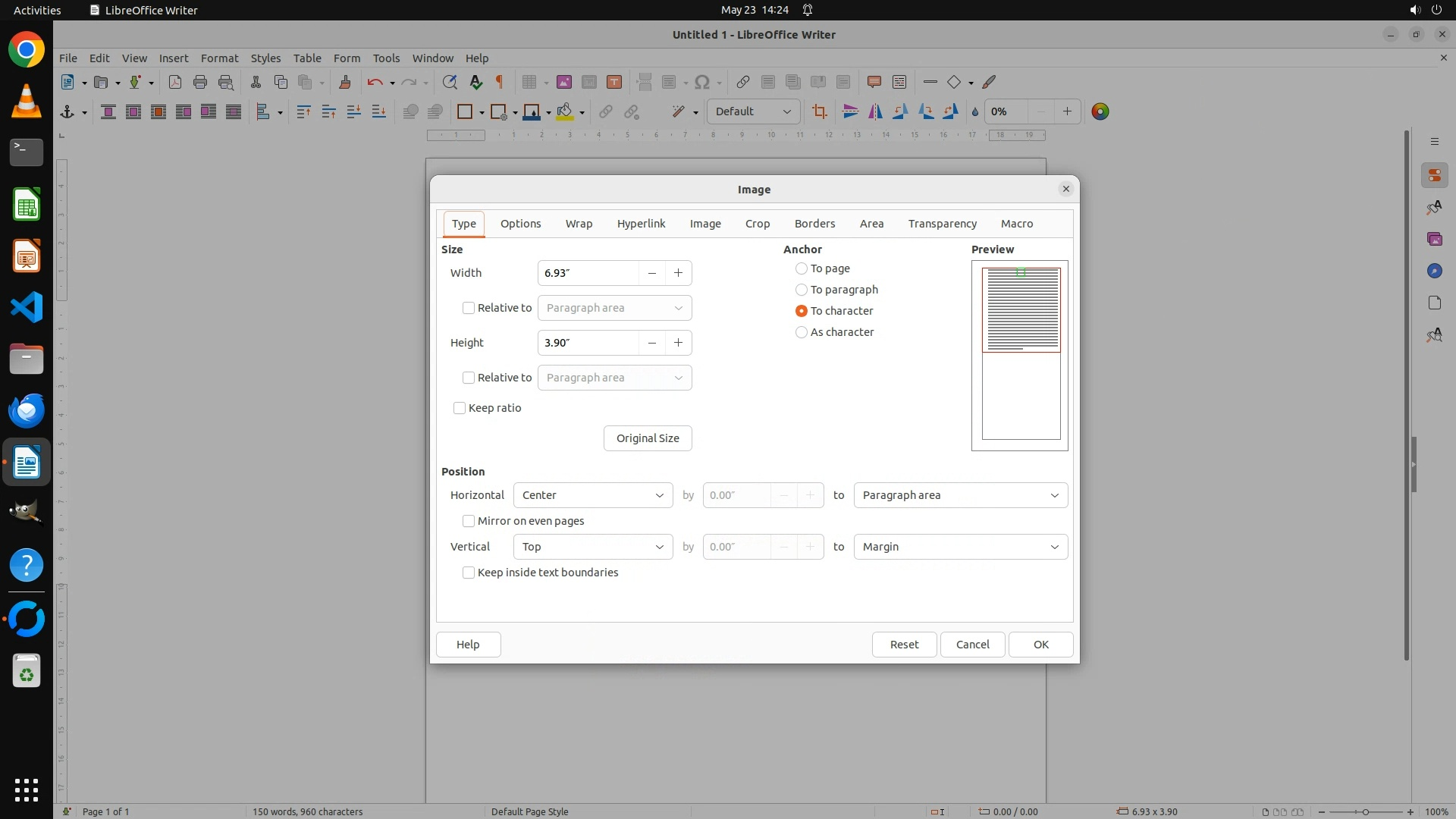Open the sidebar Gallery panel icon

point(1434,240)
